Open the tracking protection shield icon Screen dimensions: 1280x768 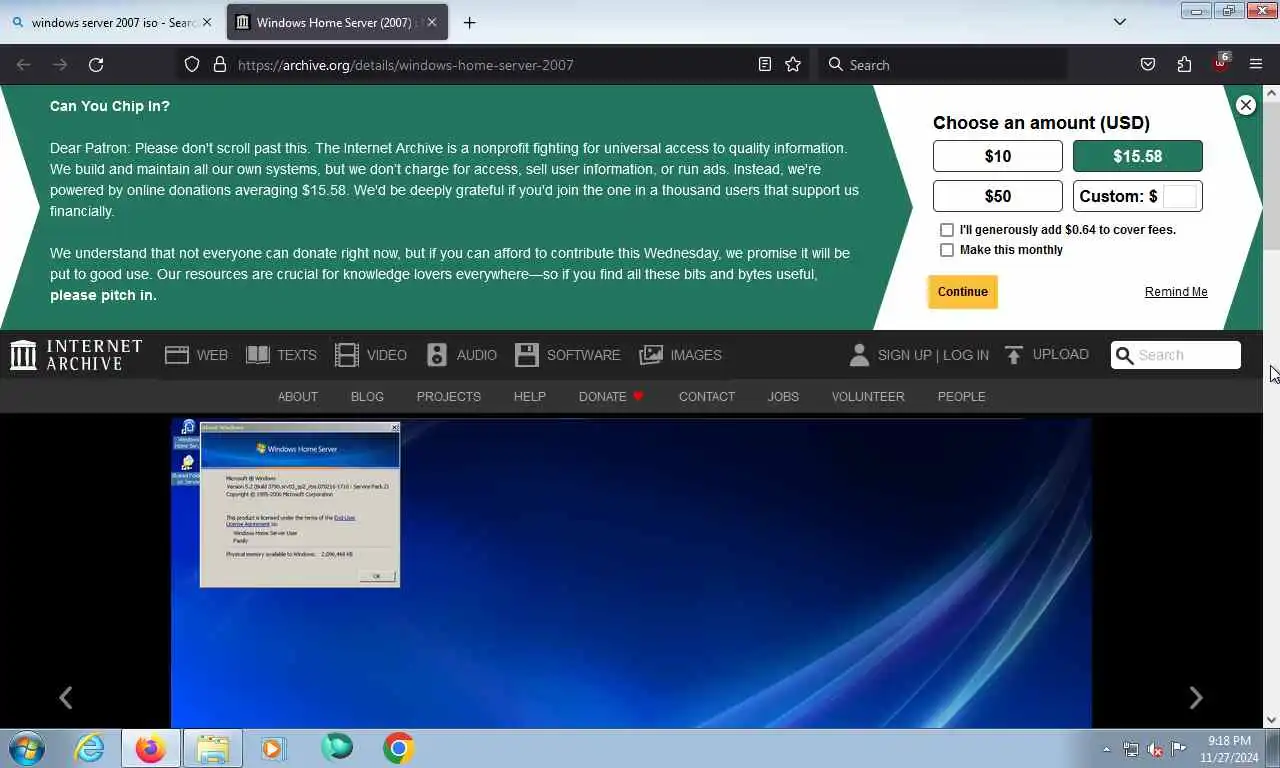192,65
